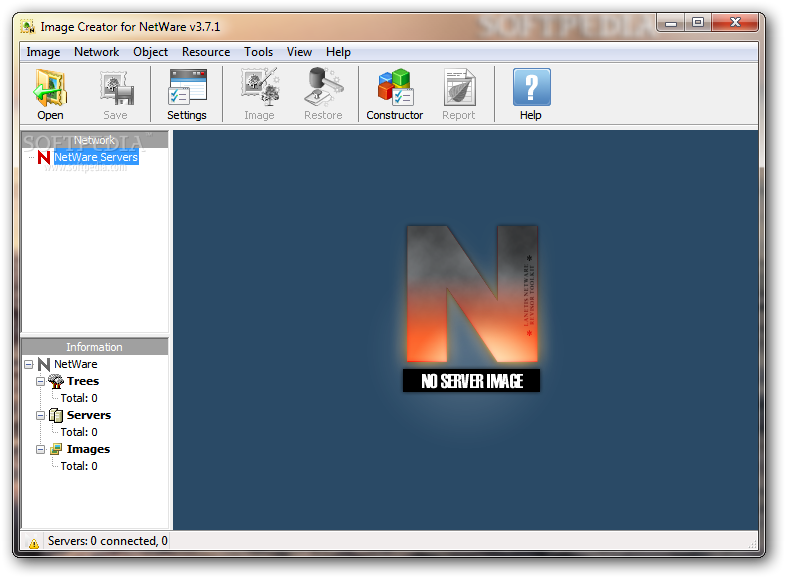Click 'Total: 0' under Servers
786x578 pixels.
79,433
